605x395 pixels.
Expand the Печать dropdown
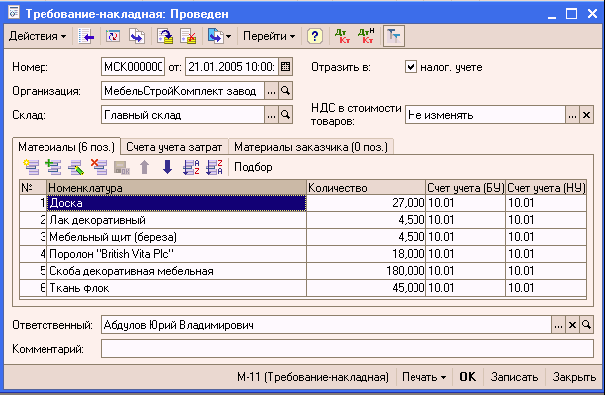click(424, 377)
